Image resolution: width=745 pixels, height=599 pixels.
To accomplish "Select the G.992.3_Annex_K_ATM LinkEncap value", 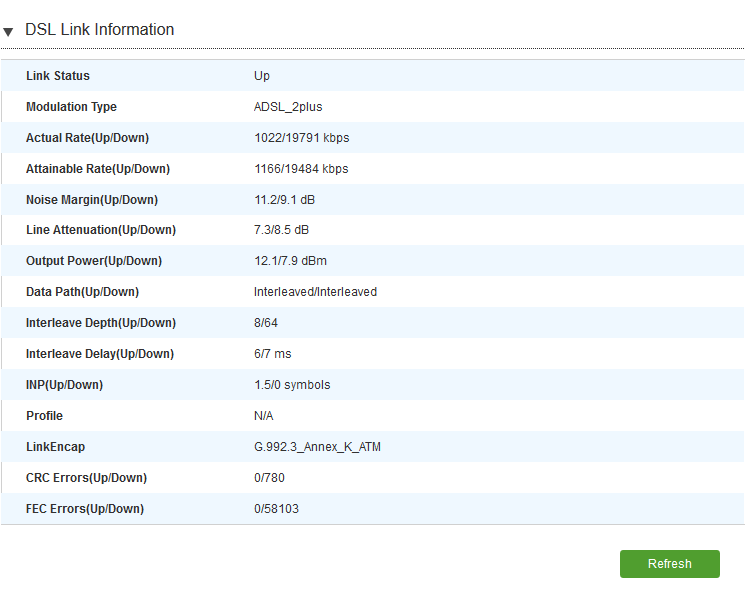I will coord(317,447).
